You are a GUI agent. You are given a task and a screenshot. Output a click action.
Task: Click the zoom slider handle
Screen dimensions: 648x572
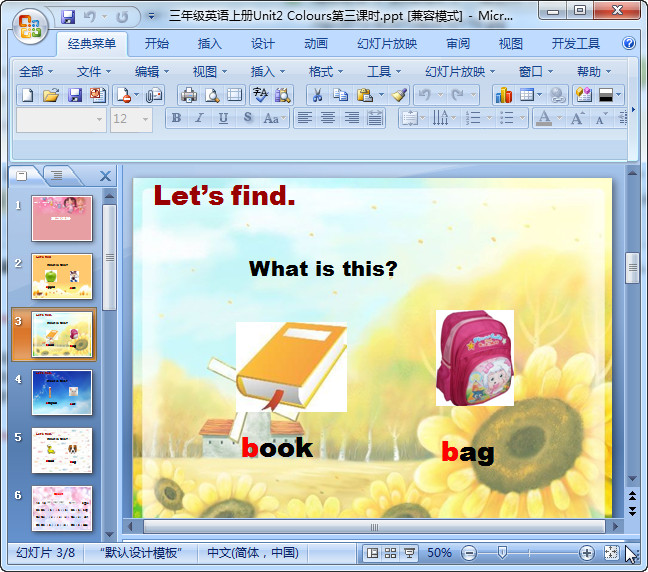tap(502, 553)
